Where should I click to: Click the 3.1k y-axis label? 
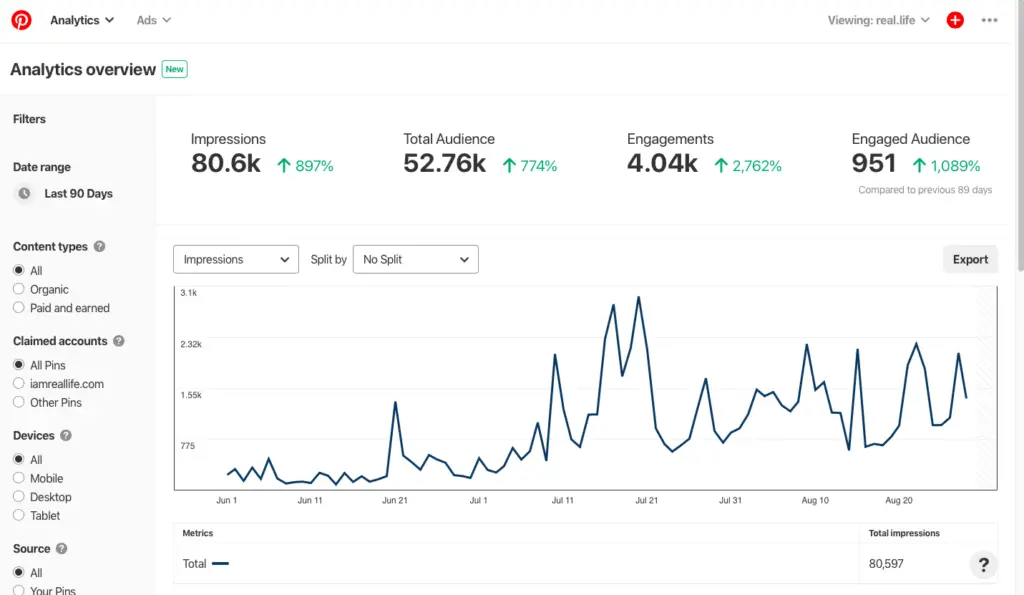tap(189, 293)
